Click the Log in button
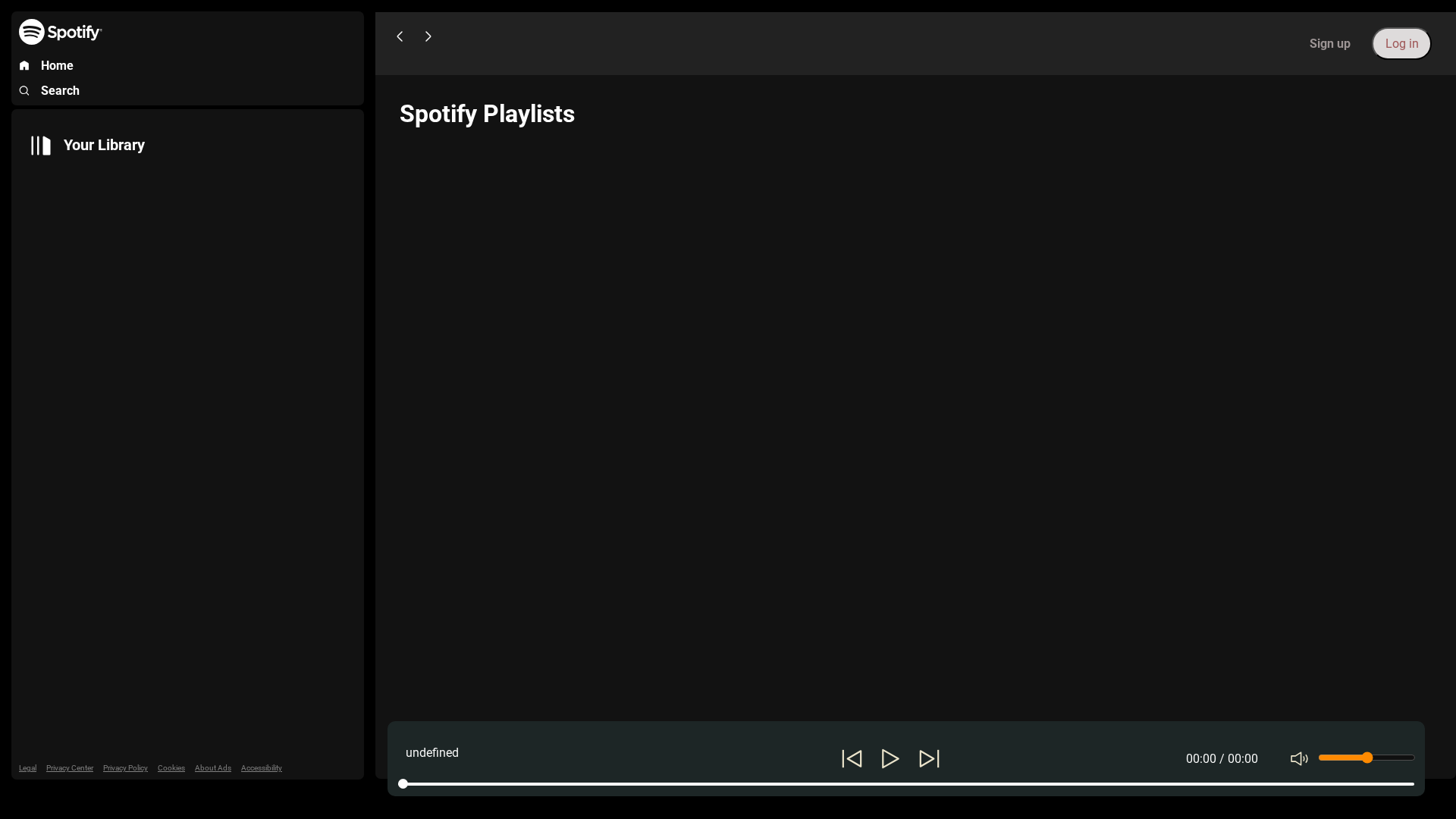 (x=1401, y=43)
